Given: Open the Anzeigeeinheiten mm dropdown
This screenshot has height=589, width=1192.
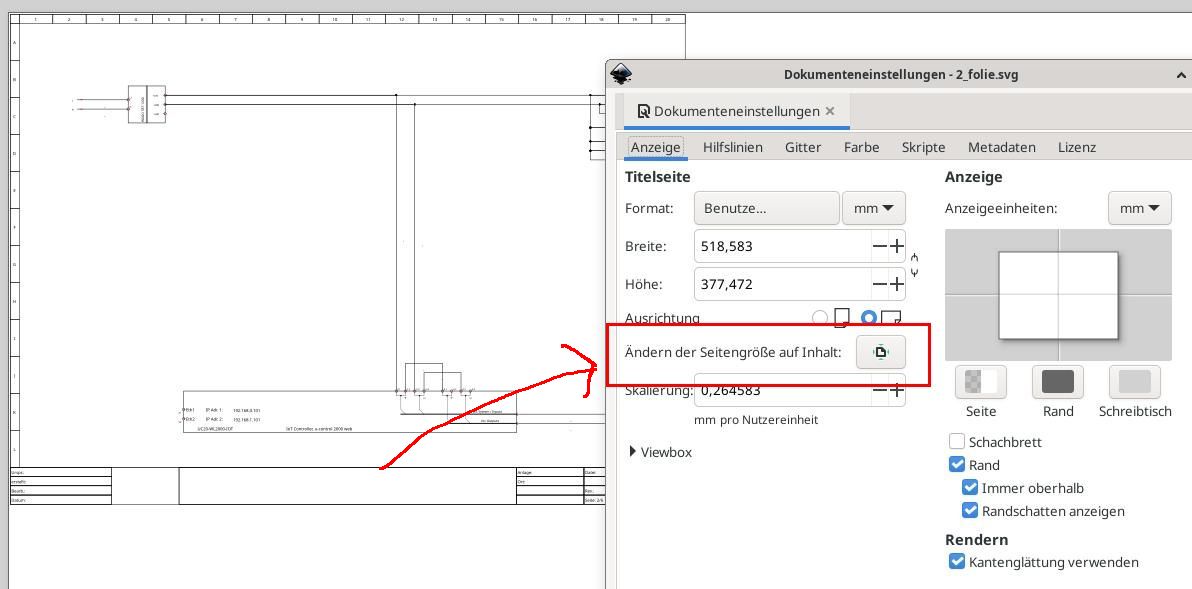Looking at the screenshot, I should point(1140,208).
